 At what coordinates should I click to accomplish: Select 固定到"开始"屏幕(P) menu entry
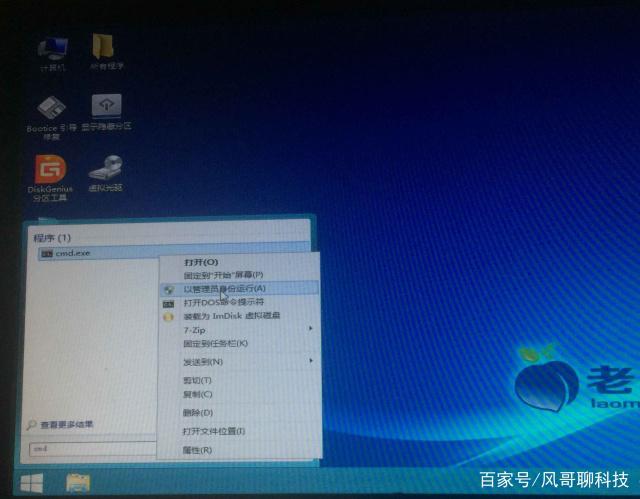click(223, 275)
